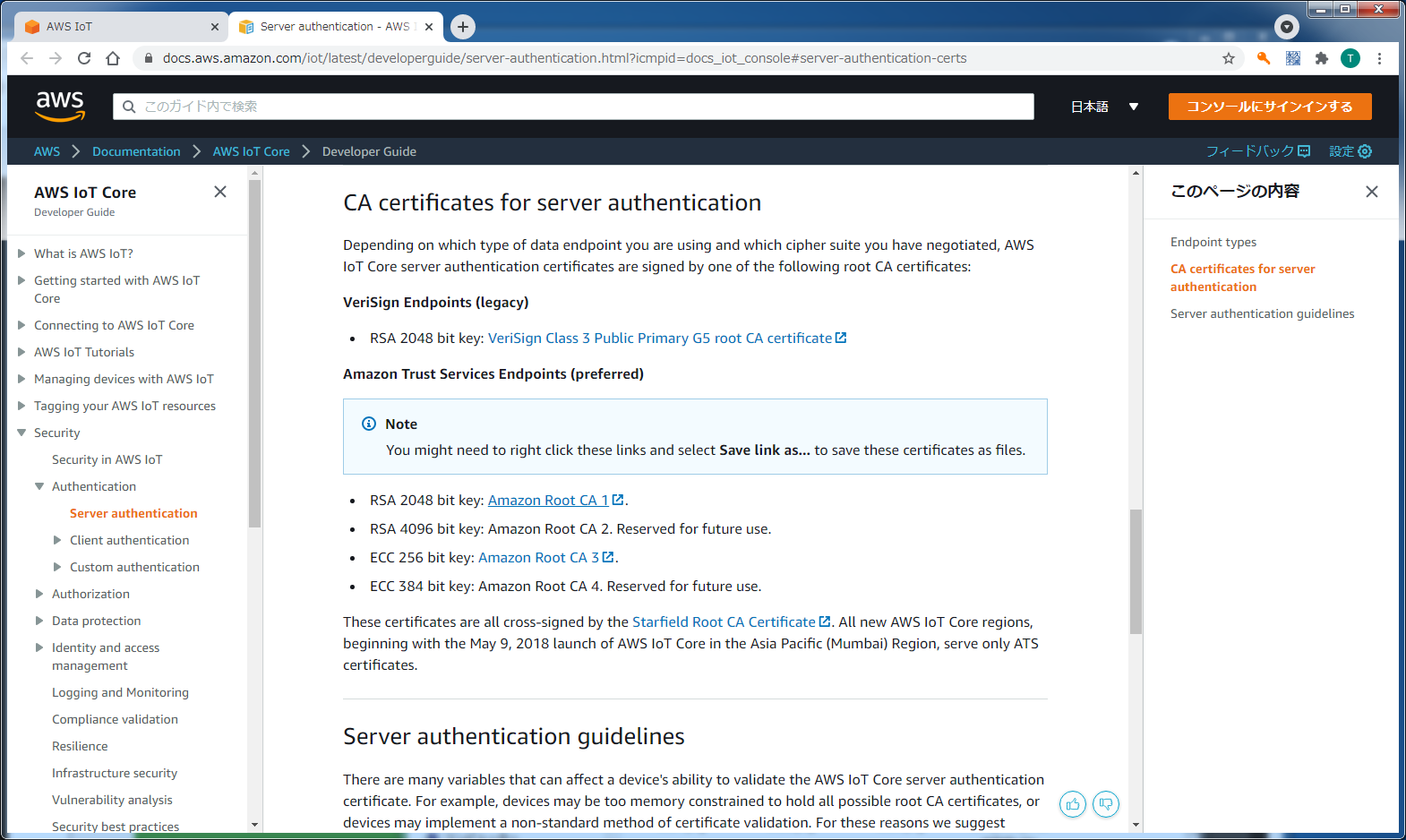Collapse the Security section
The width and height of the screenshot is (1406, 840).
21,433
